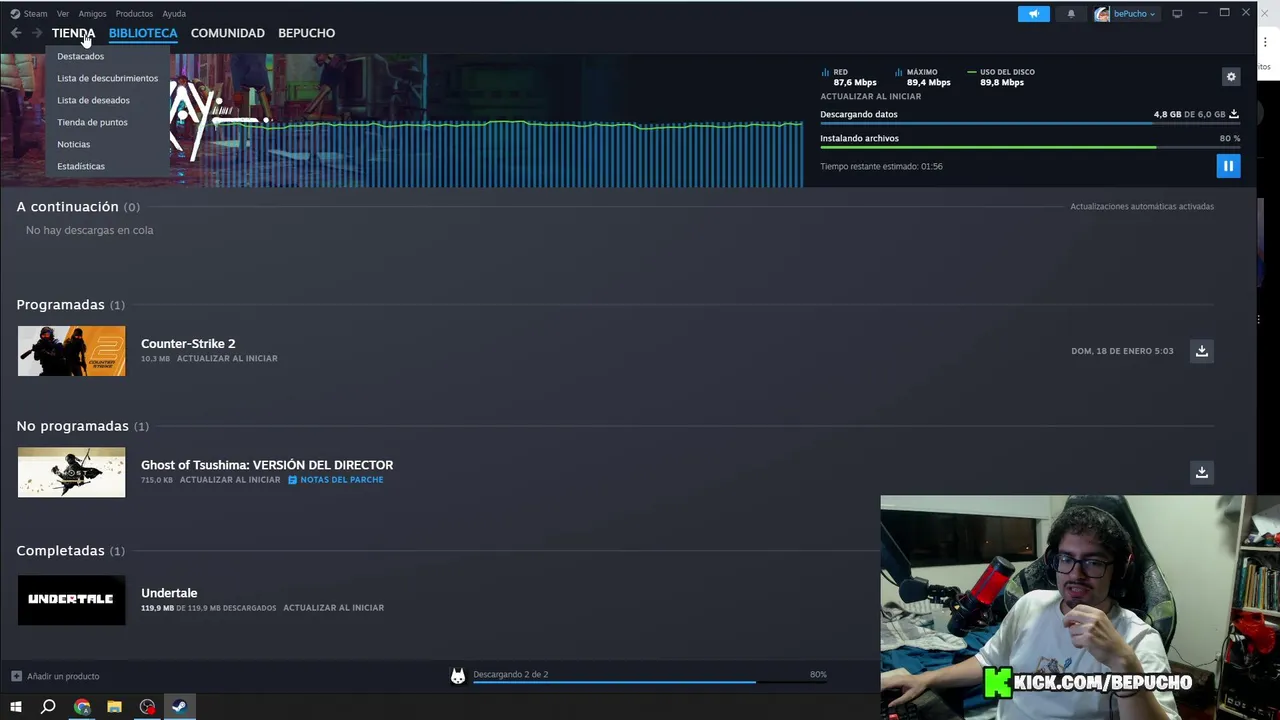
Task: Click Ghost of Tsushima title text
Action: click(267, 465)
